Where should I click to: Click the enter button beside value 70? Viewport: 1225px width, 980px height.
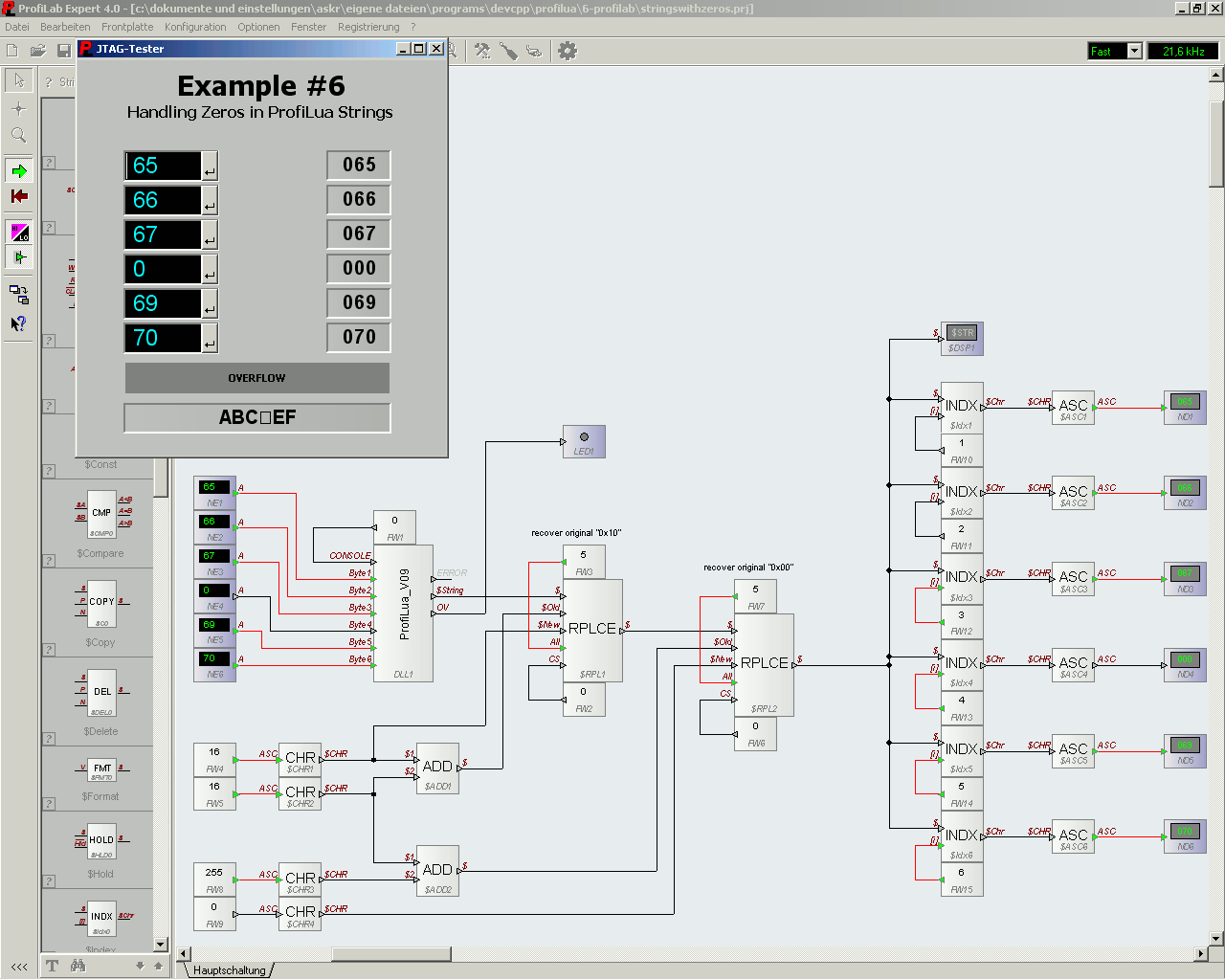click(x=210, y=338)
